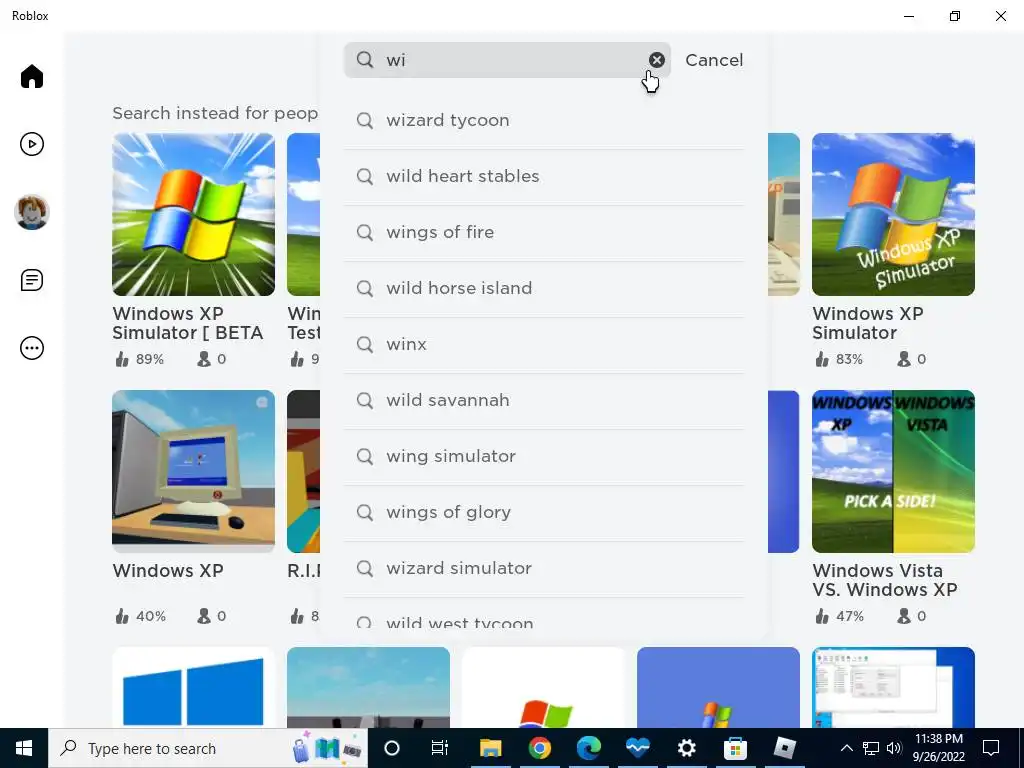Screen dimensions: 1024x768
Task: Open 'Windows XP Simulator' 83% game thumbnail
Action: tap(893, 214)
